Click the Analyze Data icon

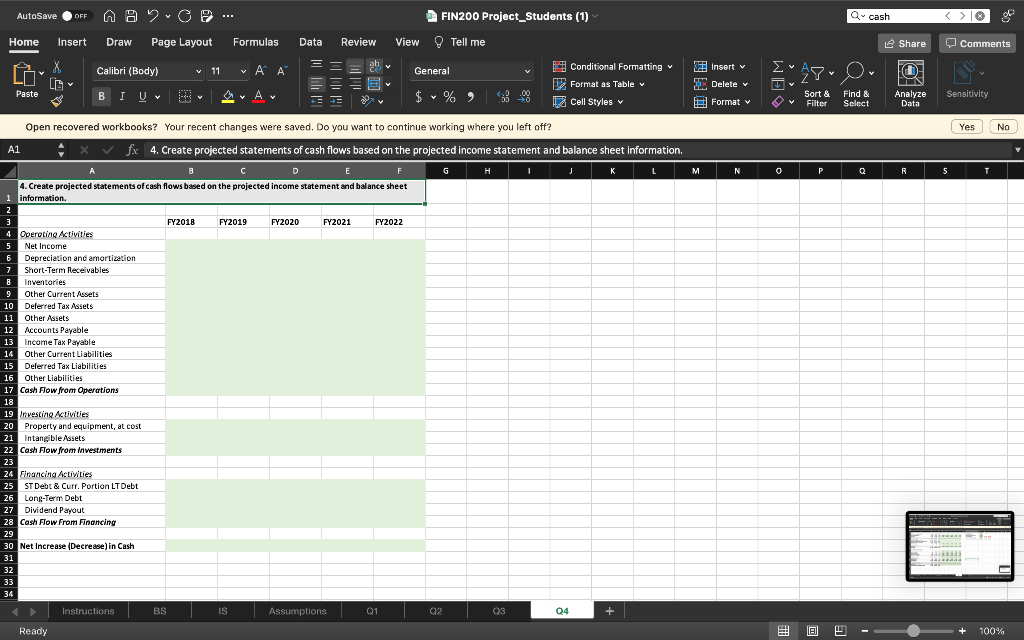click(910, 73)
